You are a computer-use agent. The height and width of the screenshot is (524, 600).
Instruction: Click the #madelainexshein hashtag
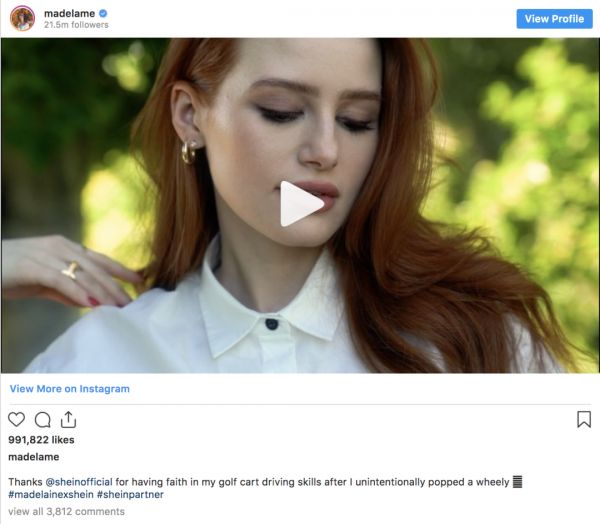(x=50, y=494)
